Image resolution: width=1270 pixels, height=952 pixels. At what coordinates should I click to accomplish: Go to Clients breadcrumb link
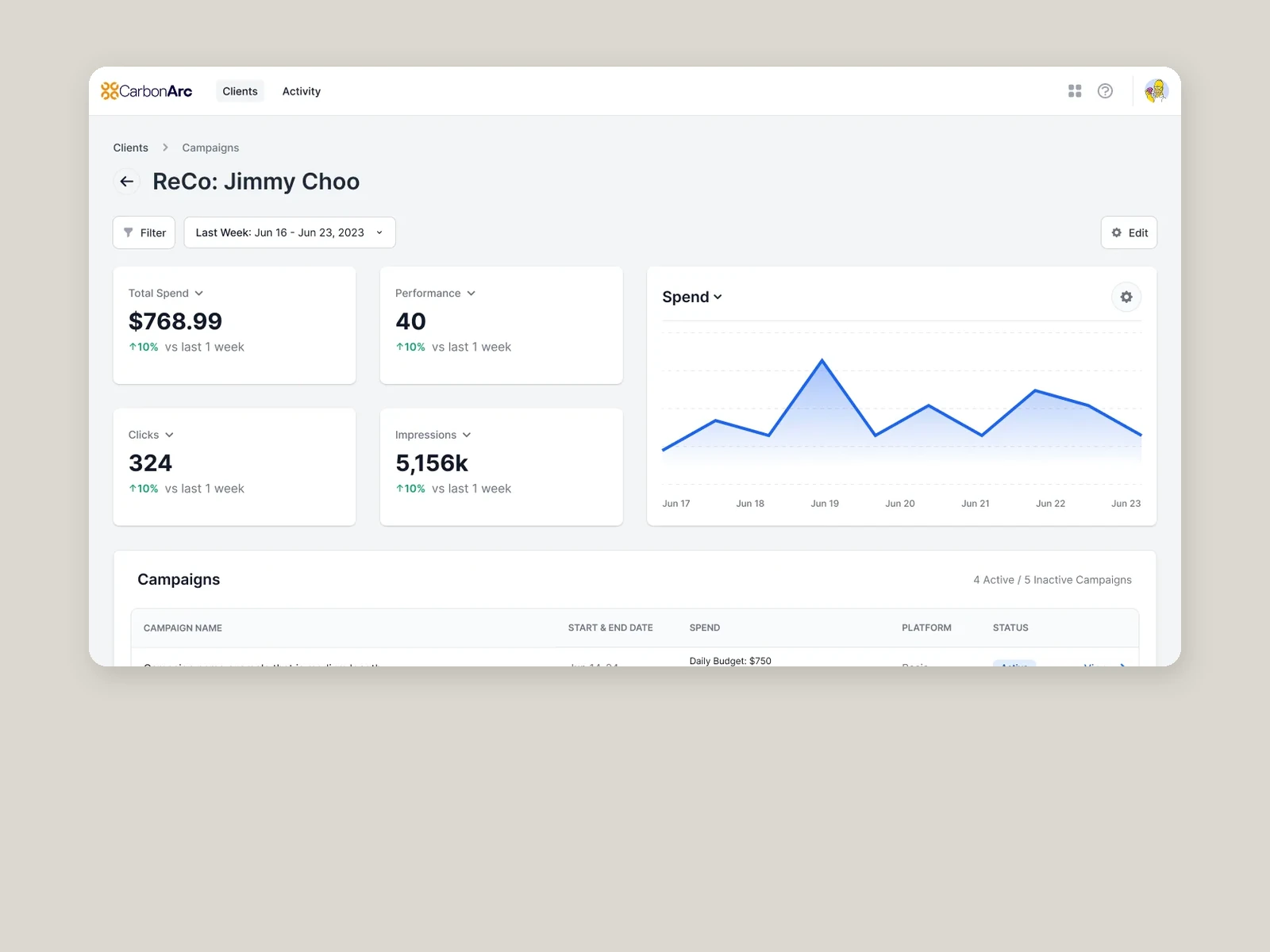coord(130,148)
